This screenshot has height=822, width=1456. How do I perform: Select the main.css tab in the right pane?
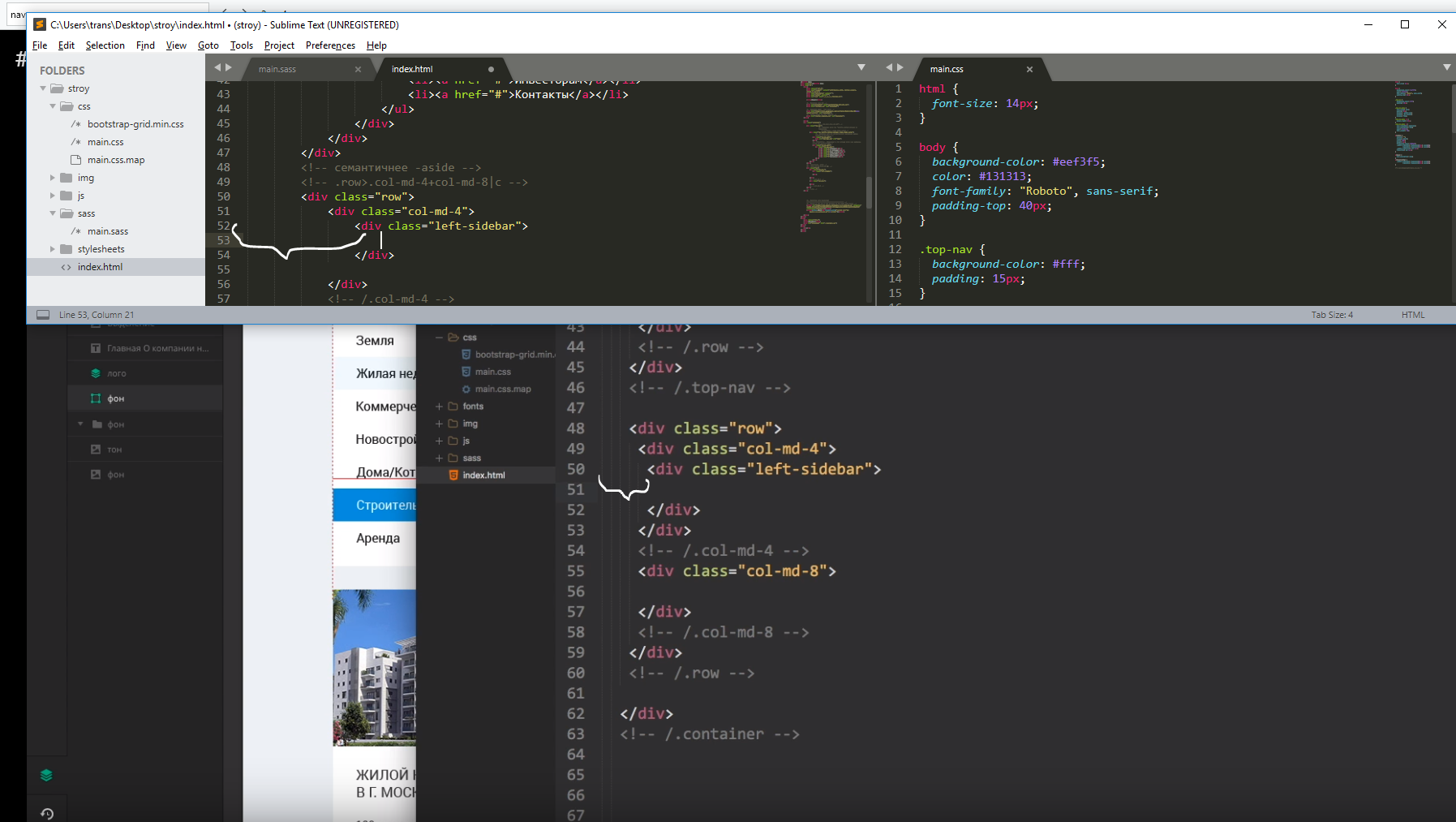(947, 69)
